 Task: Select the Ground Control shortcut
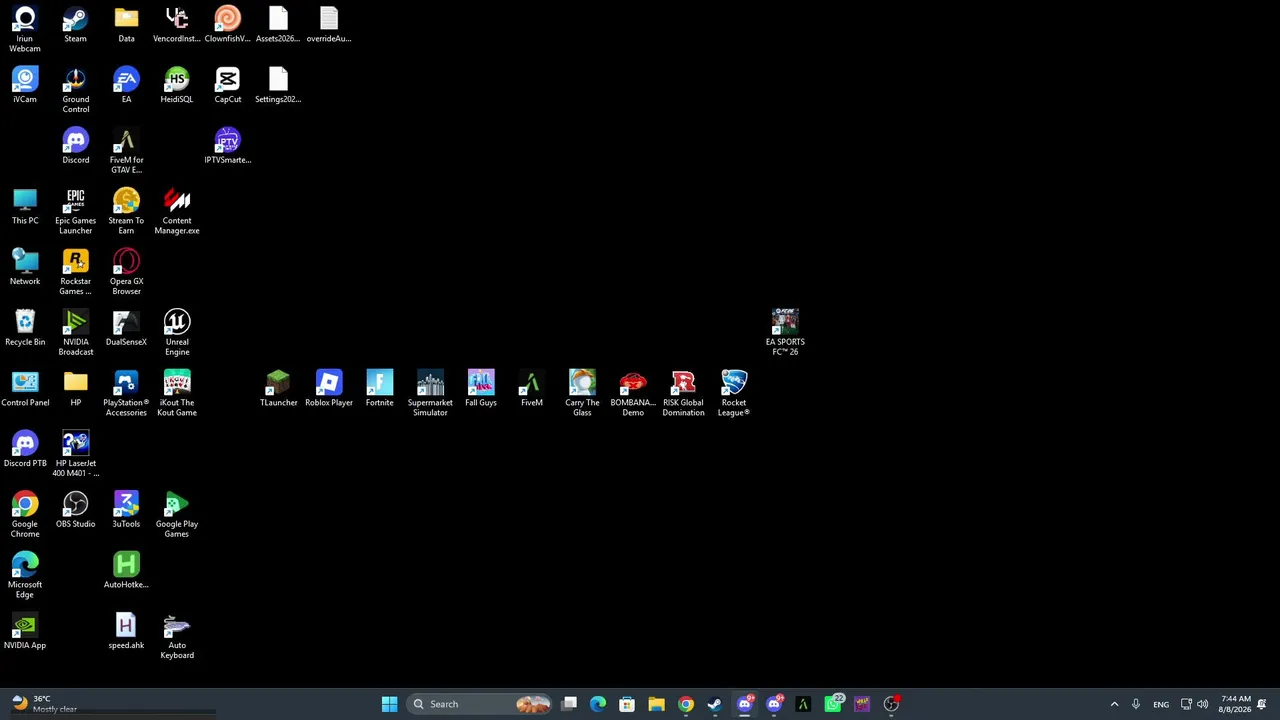tap(75, 91)
